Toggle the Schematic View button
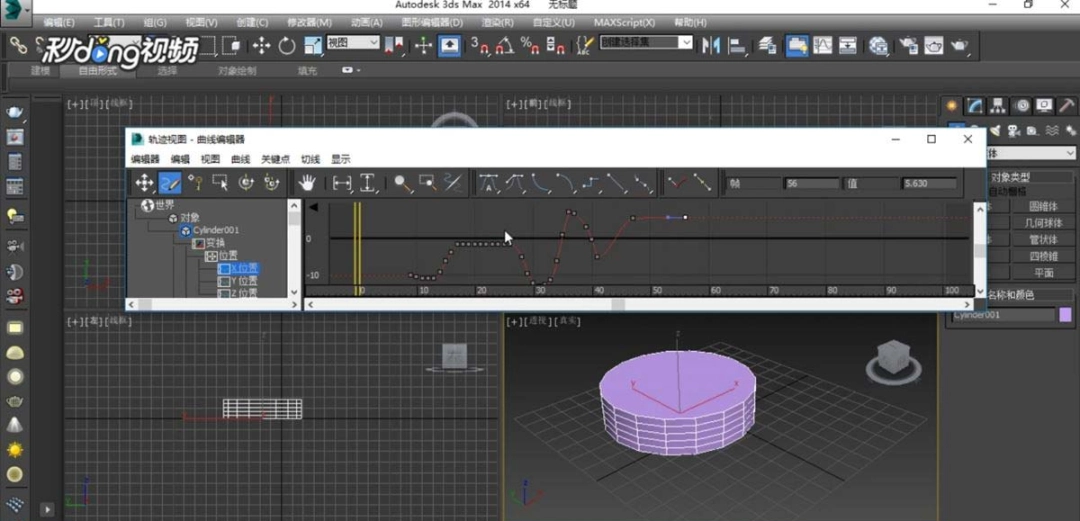Screen dimensions: 1080x521 pyautogui.click(x=848, y=46)
